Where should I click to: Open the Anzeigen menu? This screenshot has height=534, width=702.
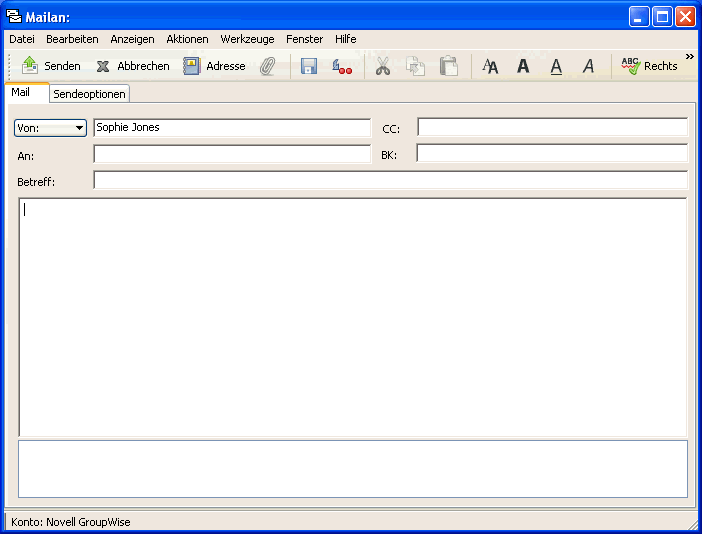(133, 39)
